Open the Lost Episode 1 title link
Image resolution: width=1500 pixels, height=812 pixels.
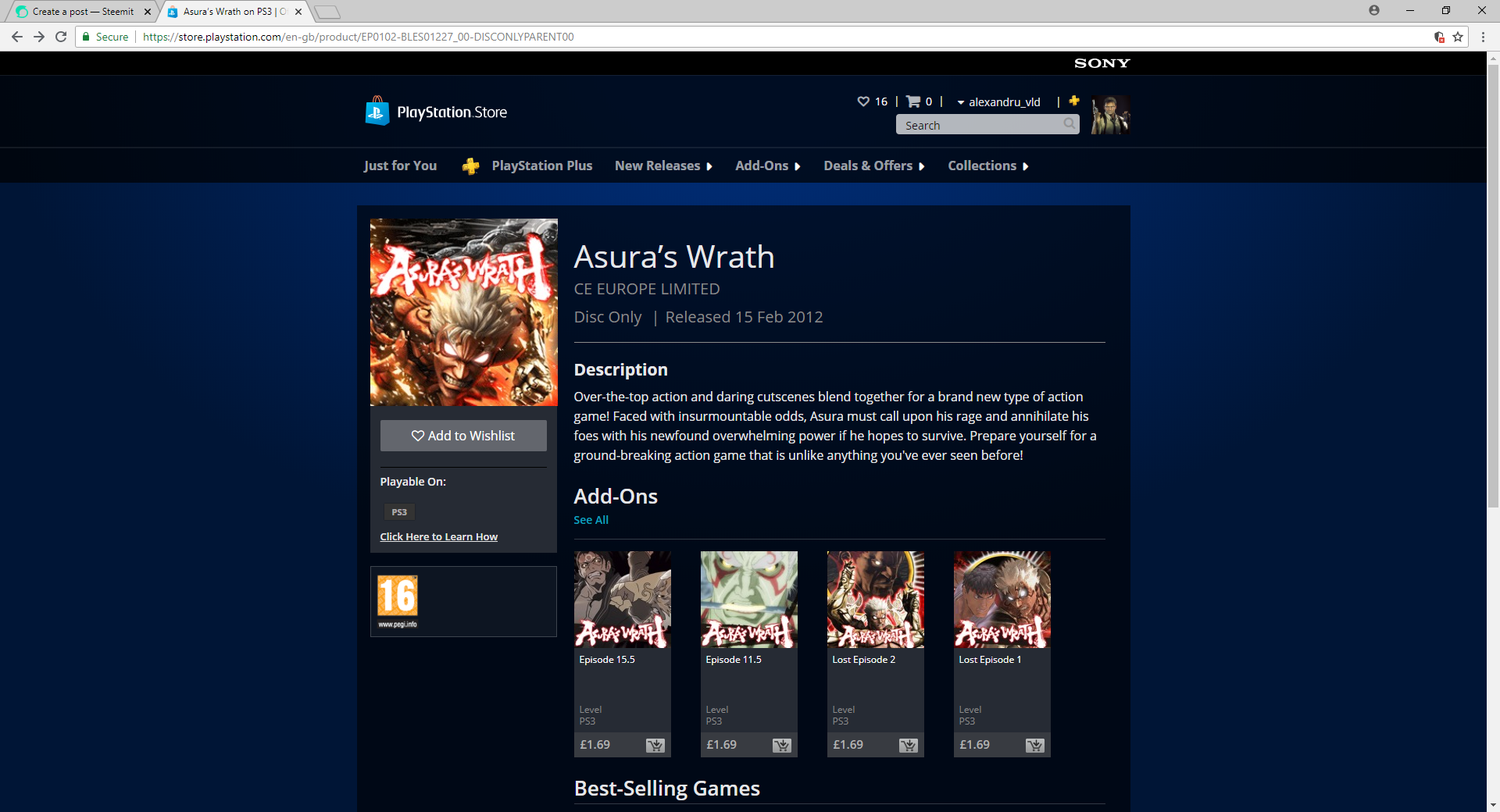[x=990, y=660]
